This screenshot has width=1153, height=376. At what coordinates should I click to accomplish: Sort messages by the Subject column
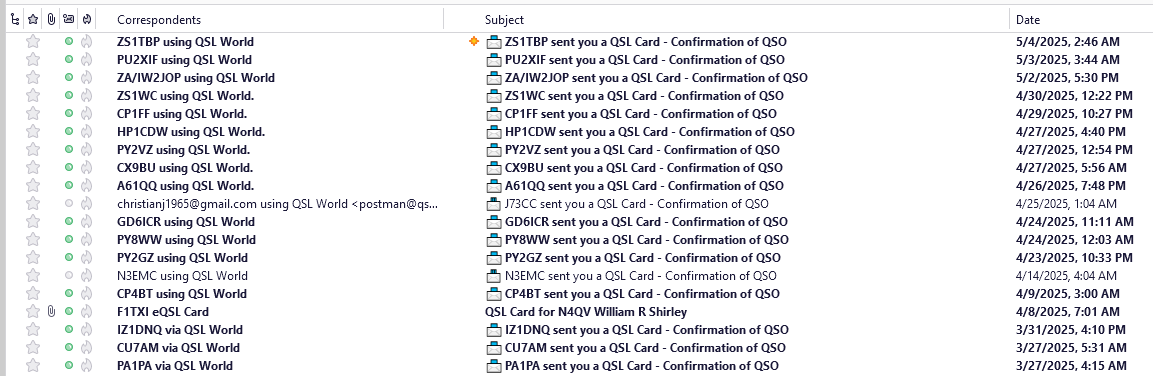[x=504, y=20]
